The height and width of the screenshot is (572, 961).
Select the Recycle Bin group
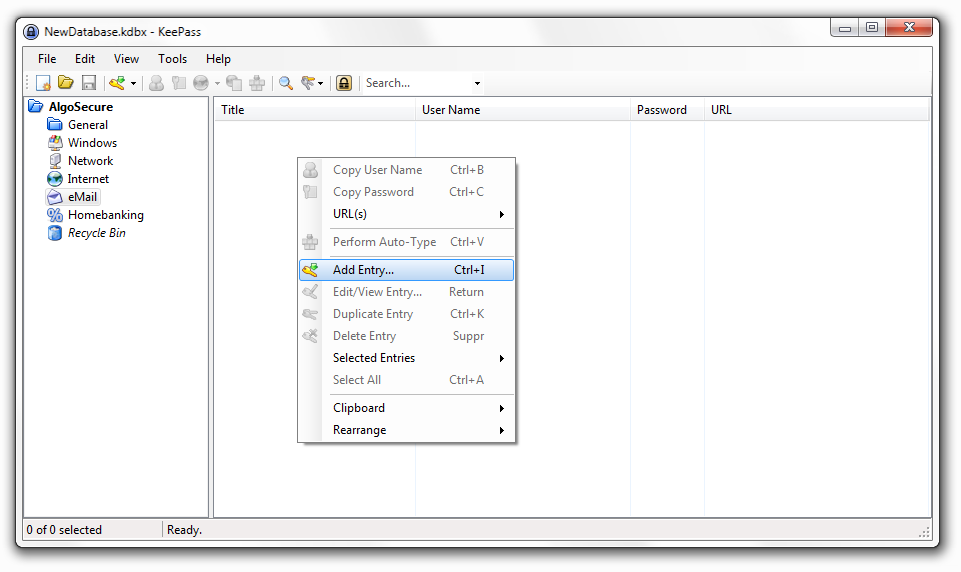tap(96, 233)
